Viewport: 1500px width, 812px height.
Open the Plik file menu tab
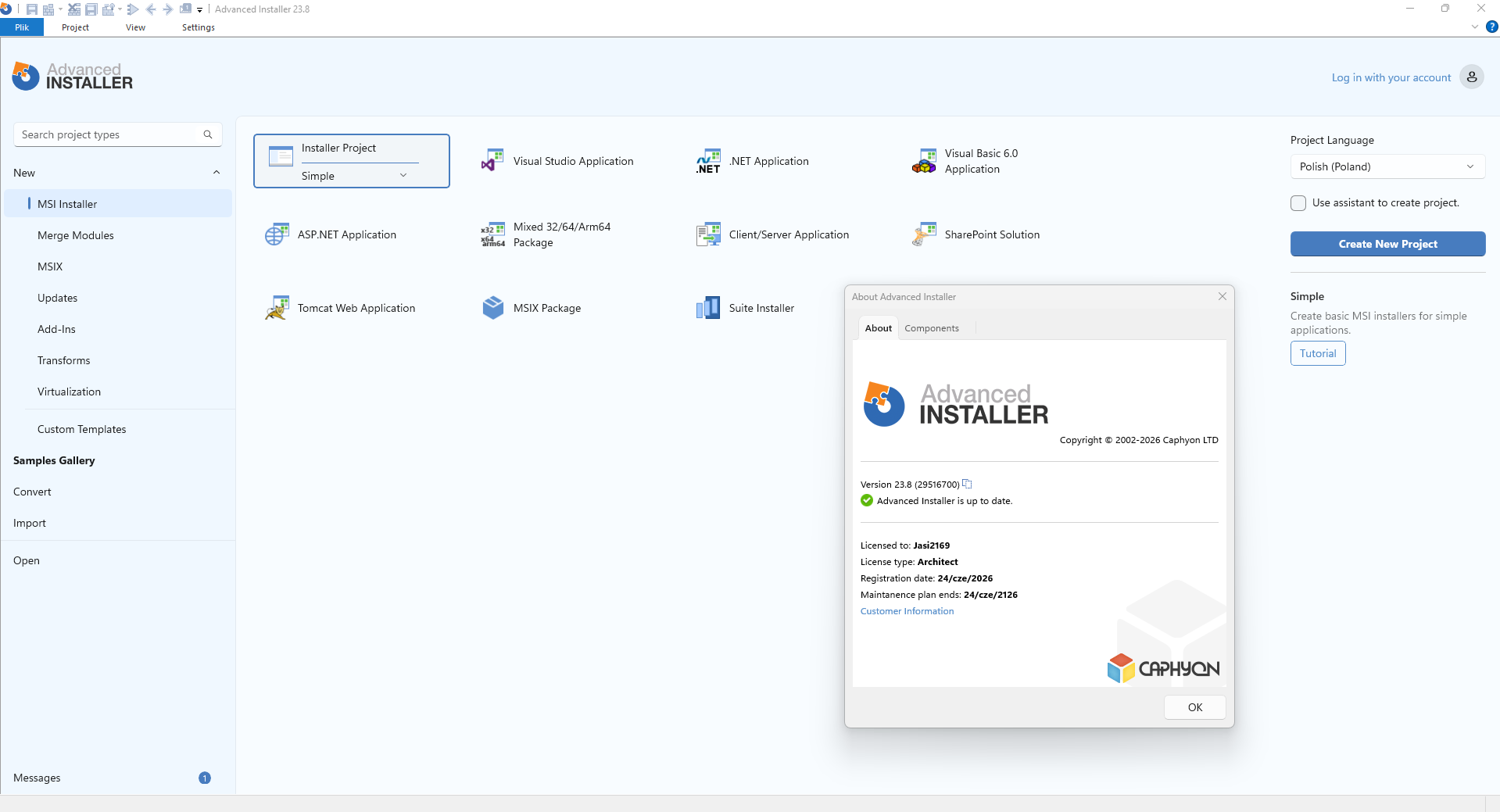[x=22, y=27]
